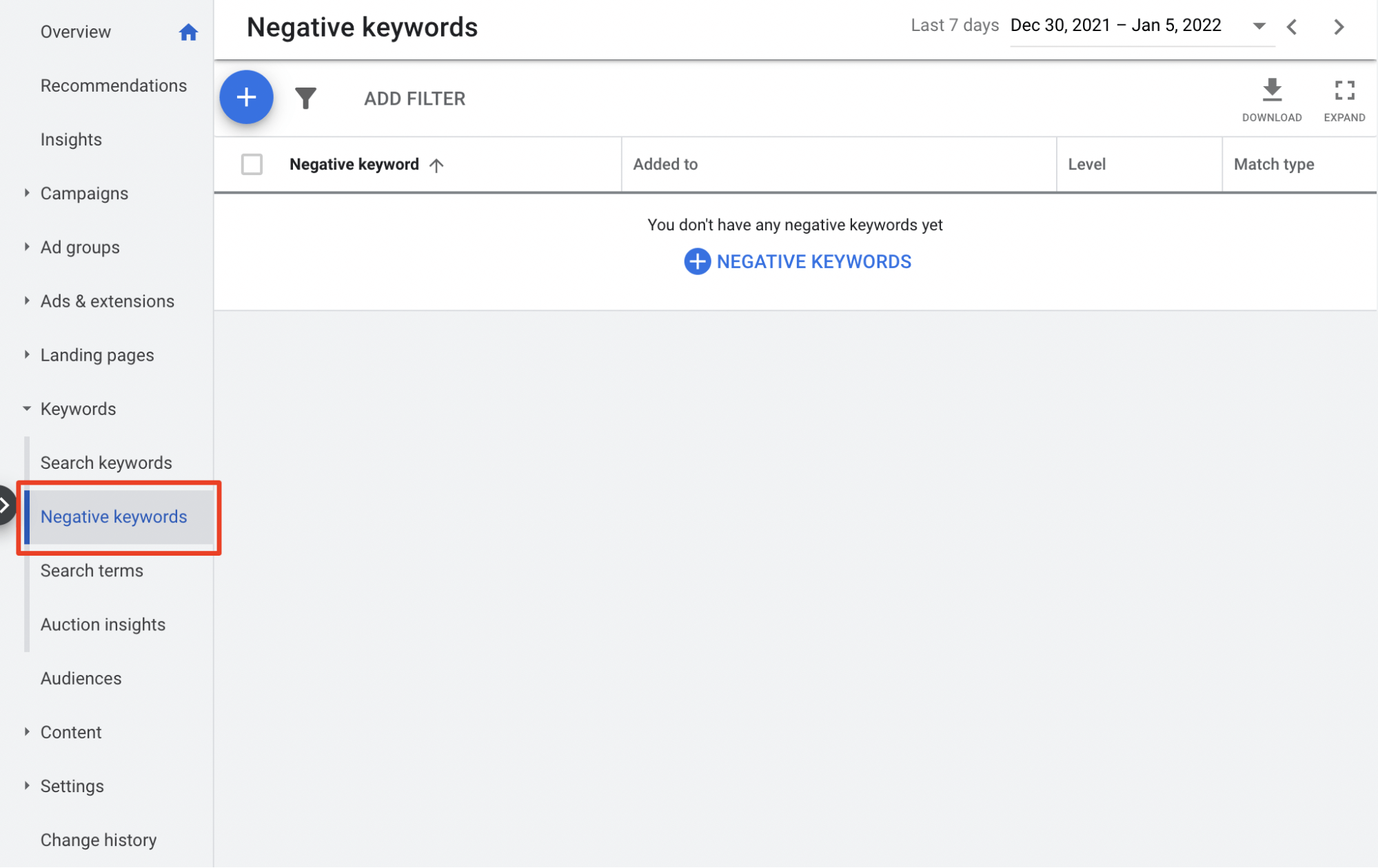Click the plus icon before NEGATIVE KEYWORDS

(x=697, y=261)
